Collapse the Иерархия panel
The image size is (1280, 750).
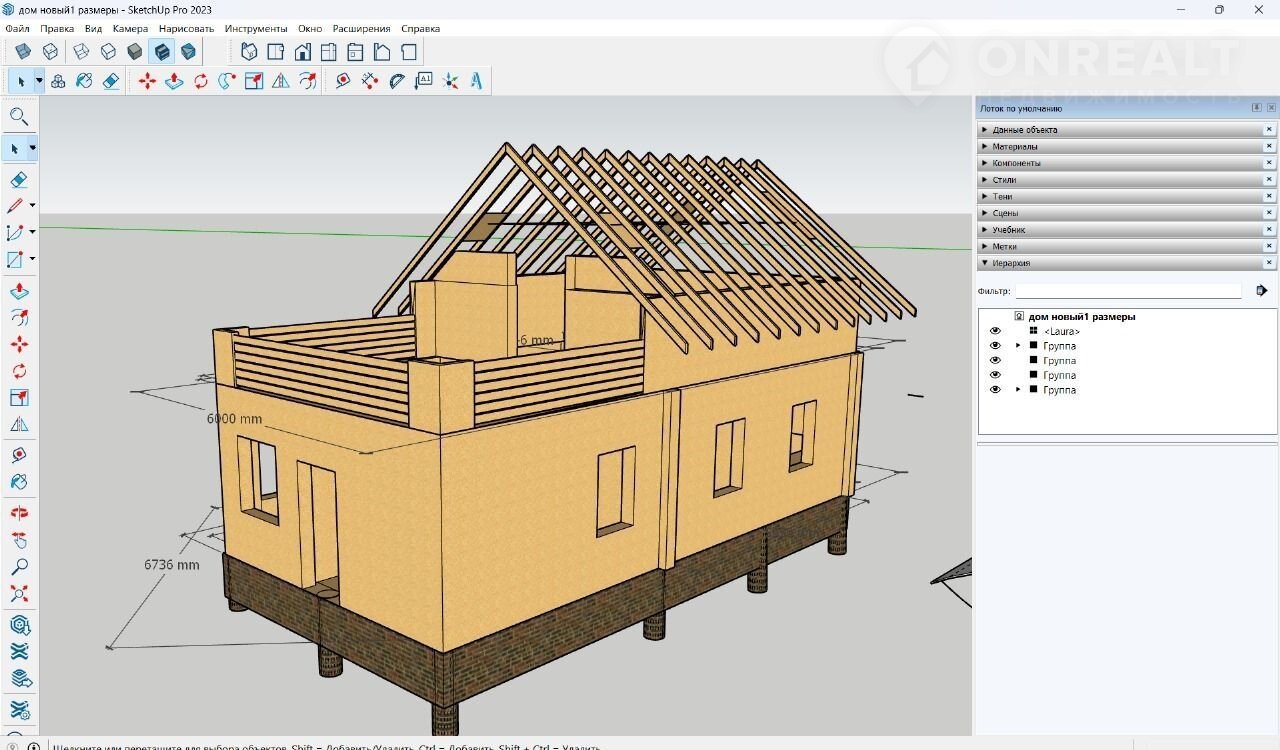(1010, 263)
